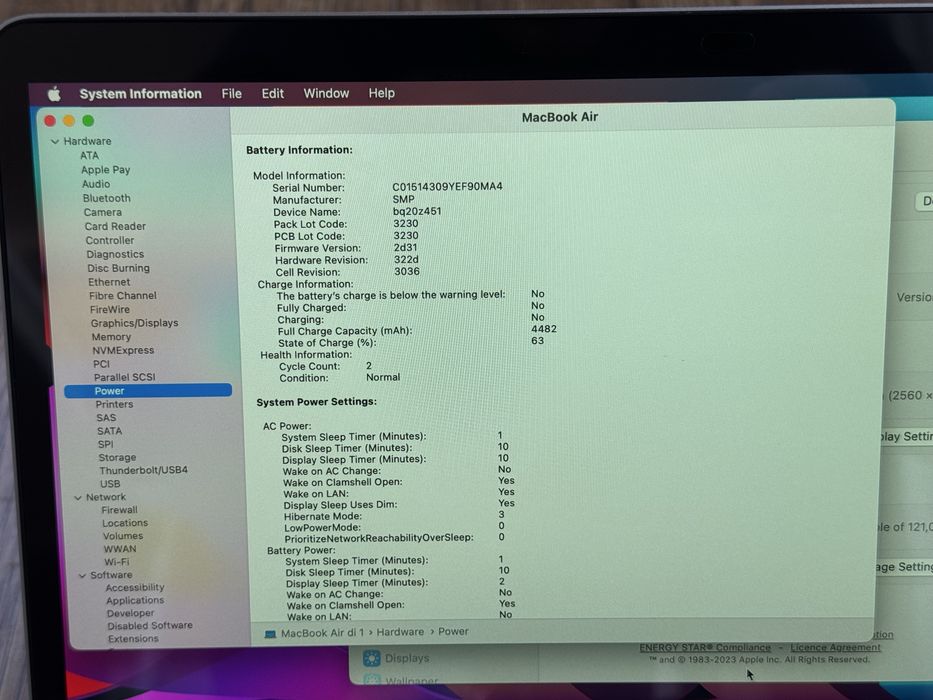Image resolution: width=933 pixels, height=700 pixels.
Task: Select SAS in the sidebar
Action: click(106, 418)
